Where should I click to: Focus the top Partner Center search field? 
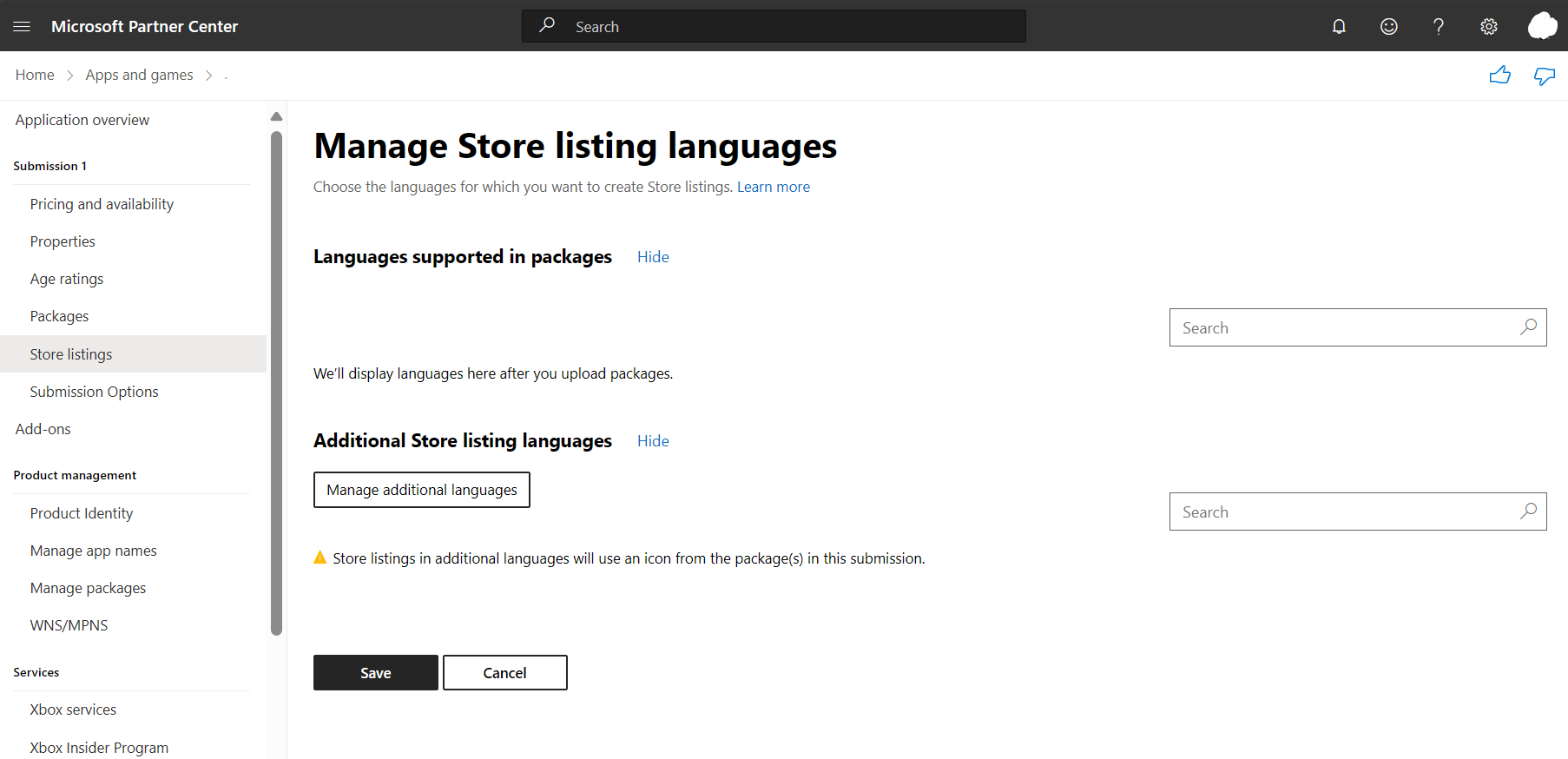pyautogui.click(x=774, y=26)
